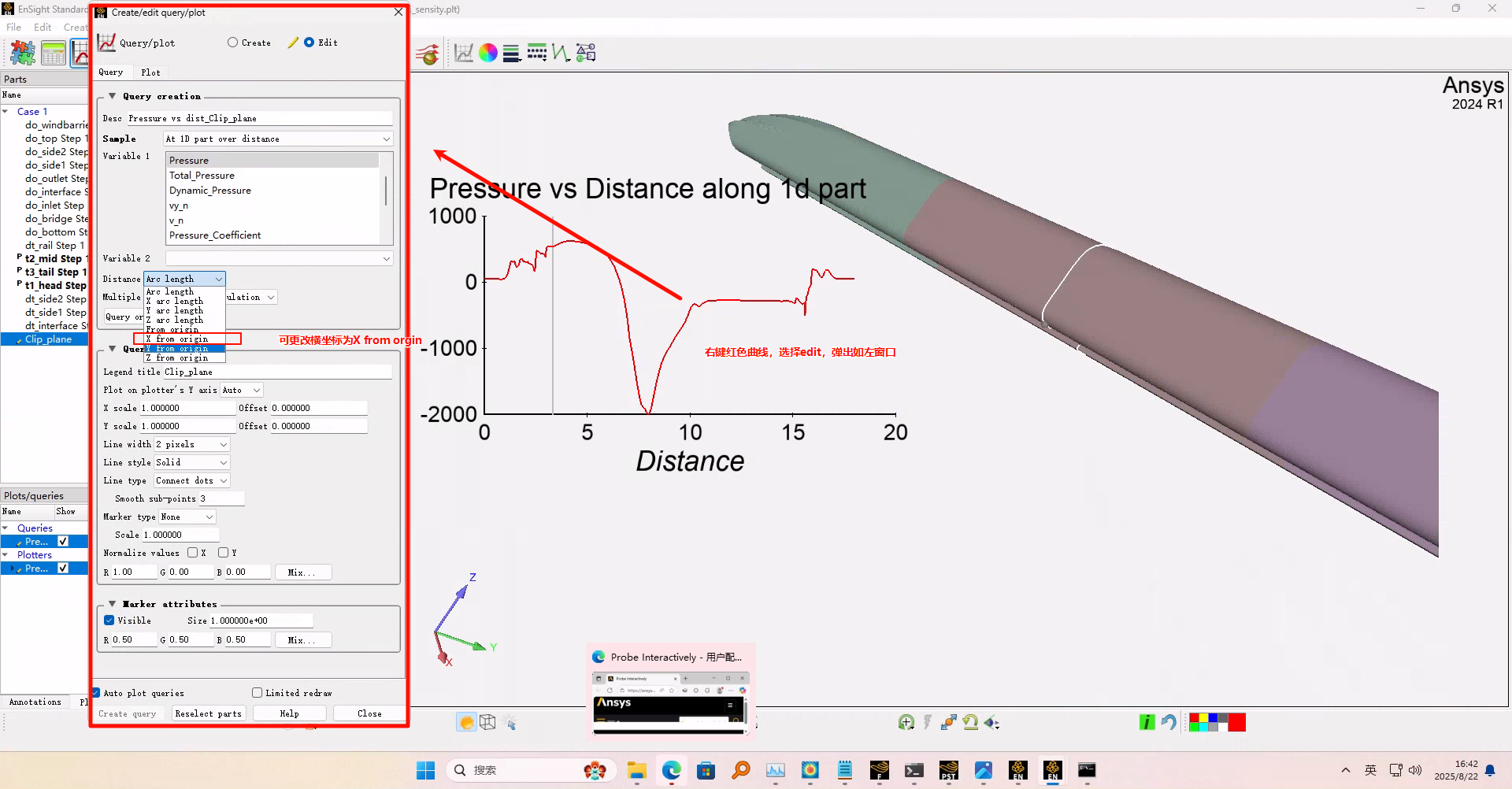Open the Line style Solid dropdown

coord(191,462)
